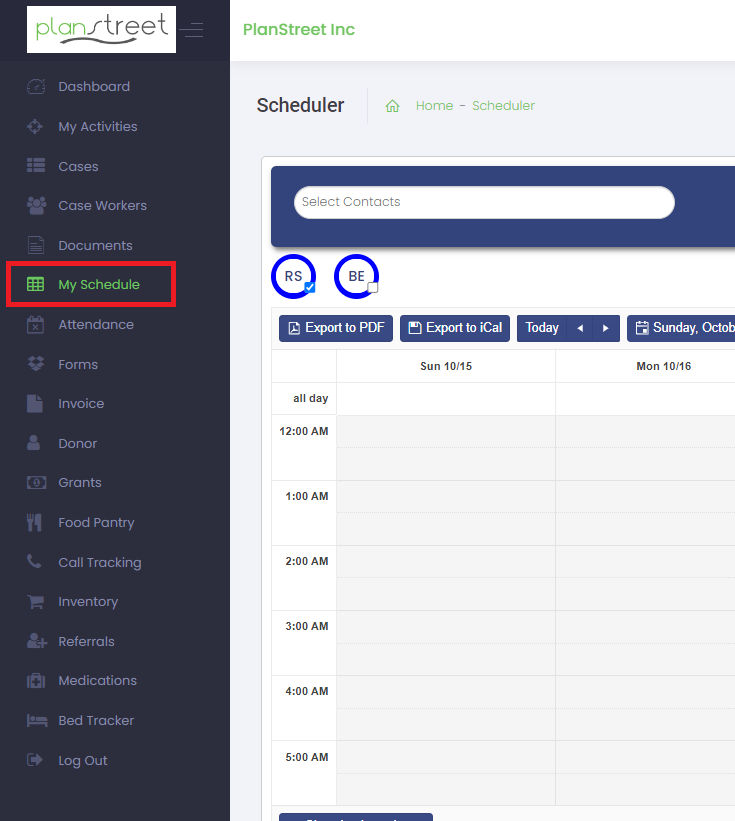Open Dashboard menu item

coord(94,86)
